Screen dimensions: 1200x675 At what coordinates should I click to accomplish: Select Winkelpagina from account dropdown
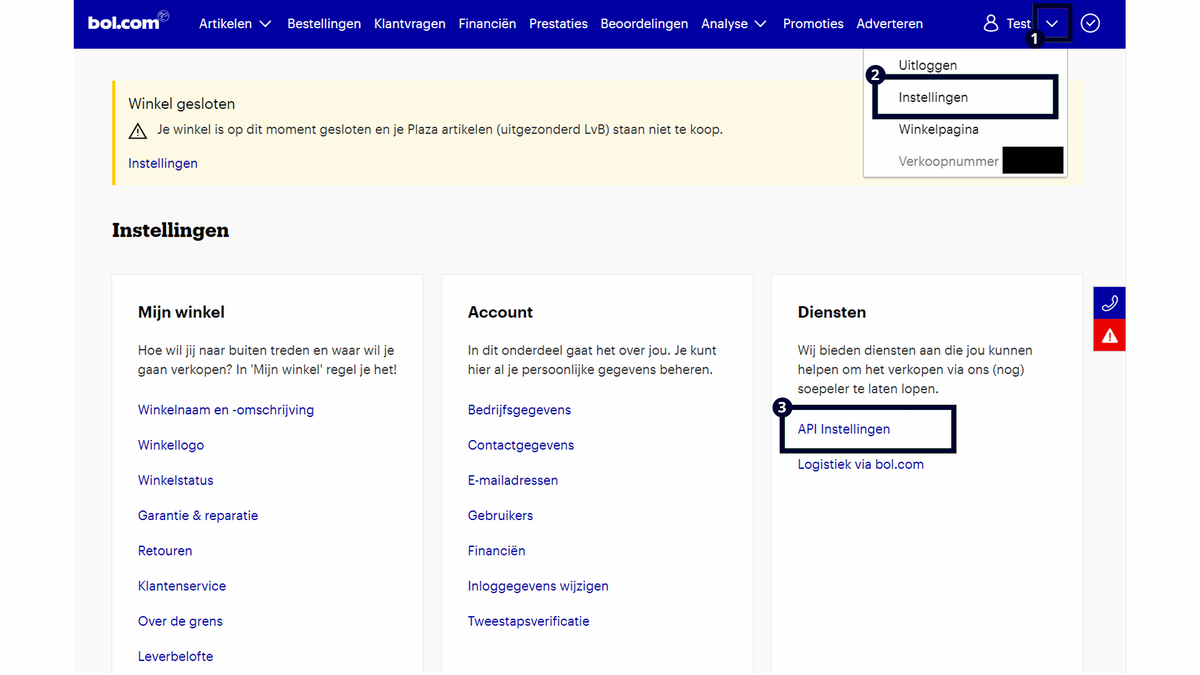pos(938,129)
